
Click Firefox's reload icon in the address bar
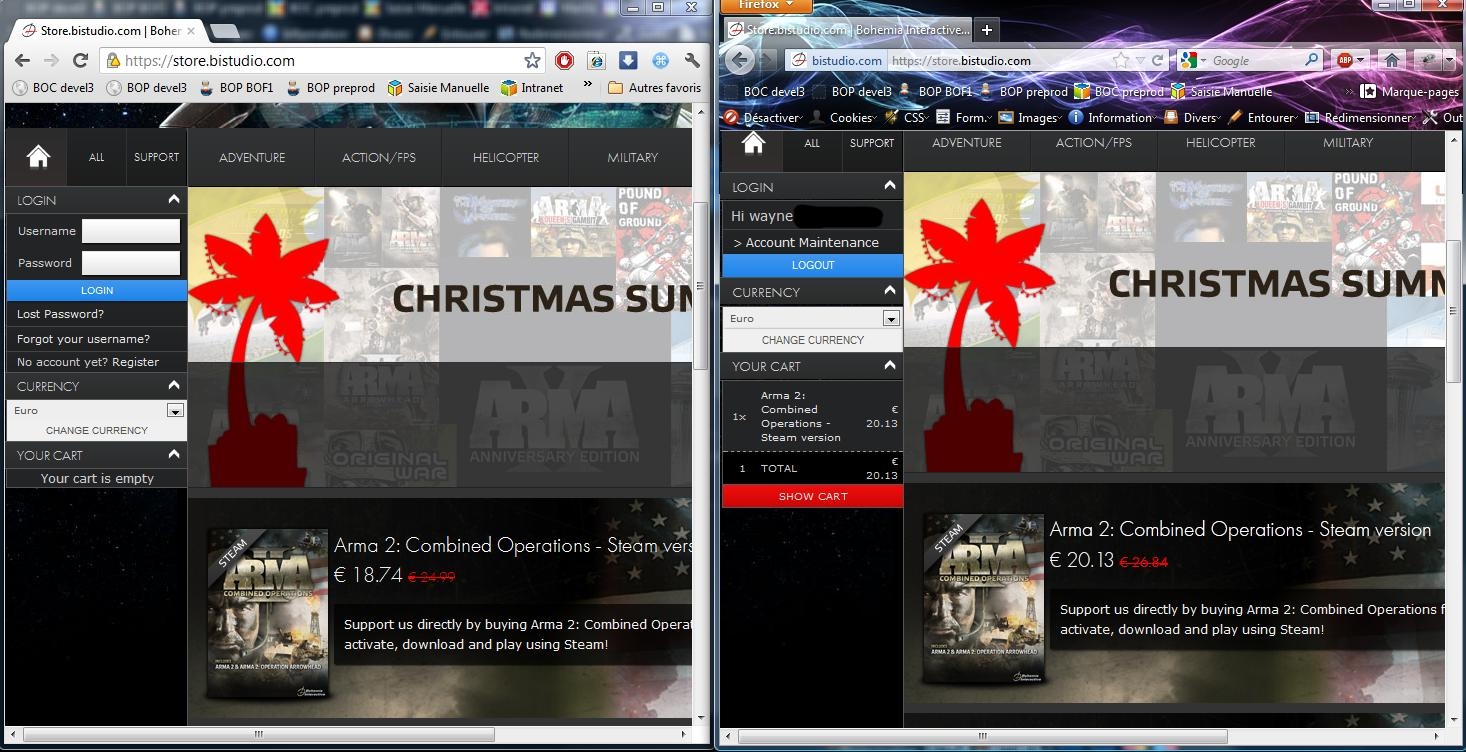(x=1157, y=60)
